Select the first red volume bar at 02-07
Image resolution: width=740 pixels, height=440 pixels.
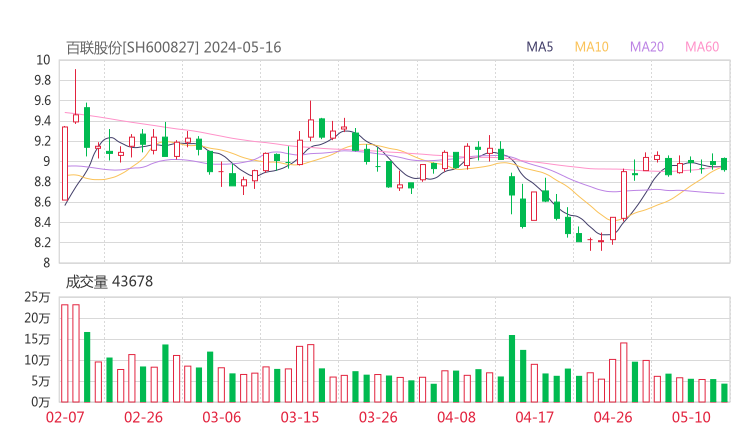tap(65, 354)
